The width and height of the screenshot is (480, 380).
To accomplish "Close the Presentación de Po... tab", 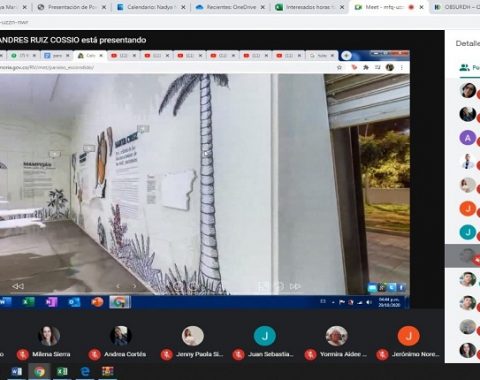I will point(104,7).
